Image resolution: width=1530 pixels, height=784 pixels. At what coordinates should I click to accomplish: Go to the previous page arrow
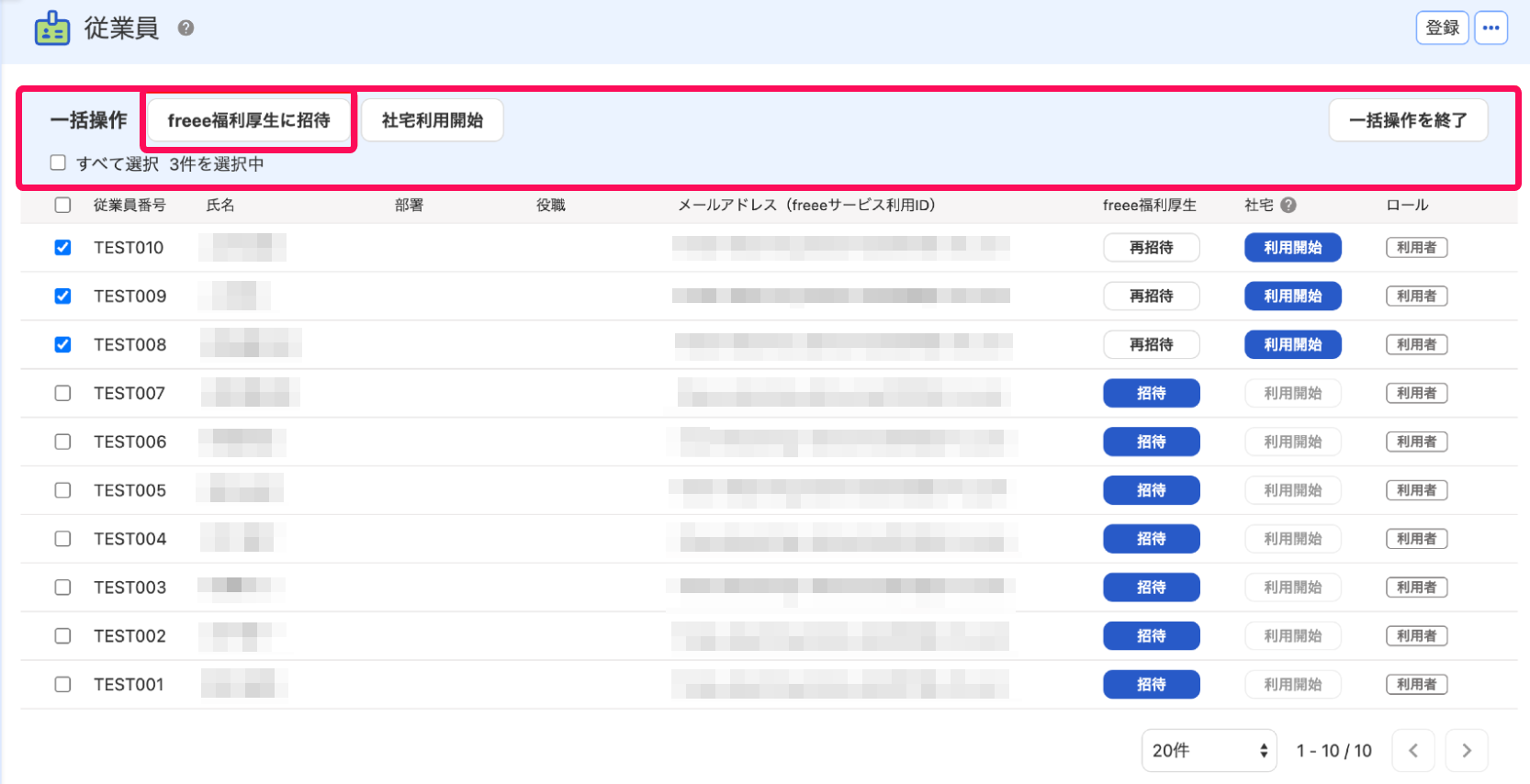[1413, 750]
